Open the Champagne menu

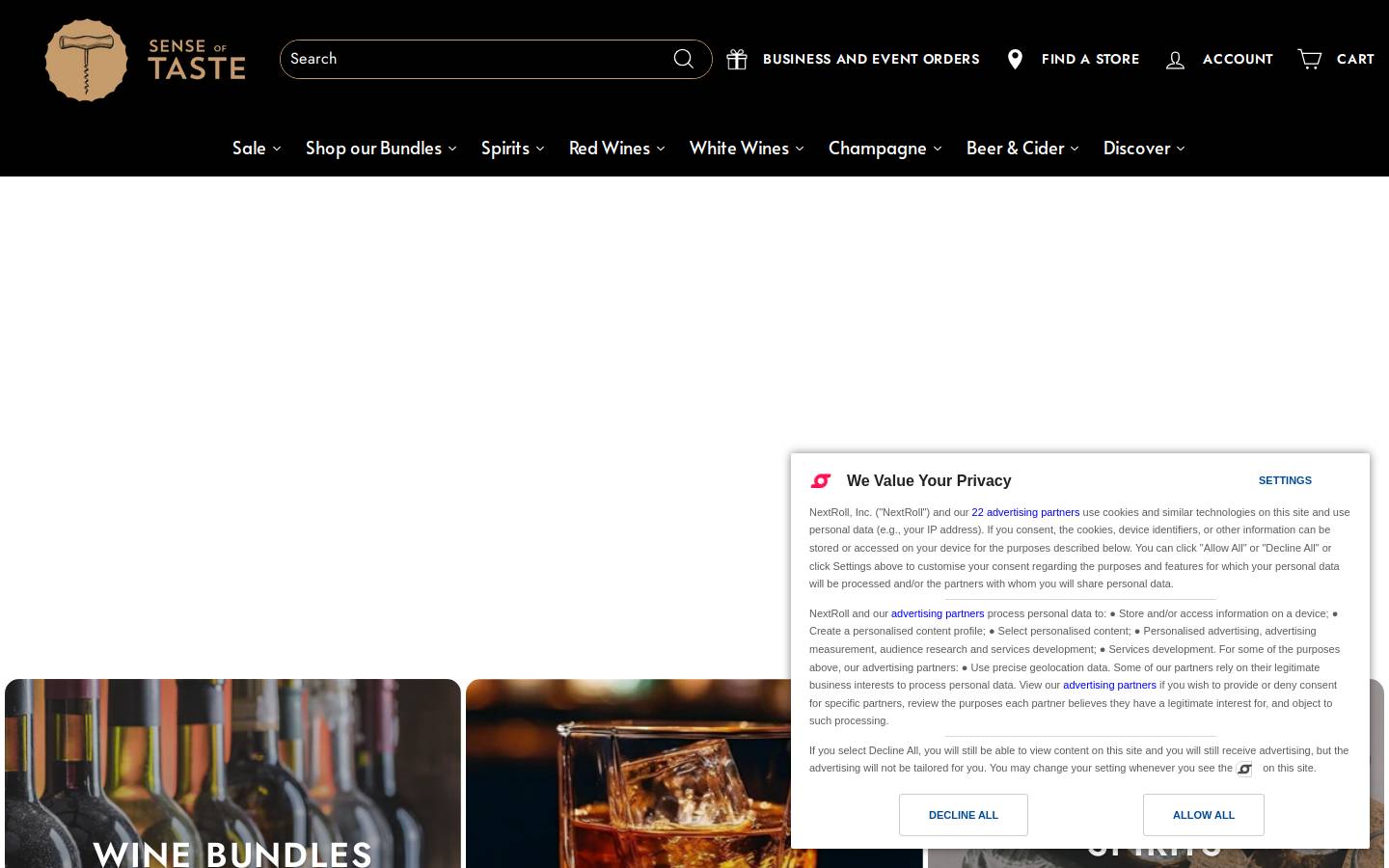coord(878,148)
